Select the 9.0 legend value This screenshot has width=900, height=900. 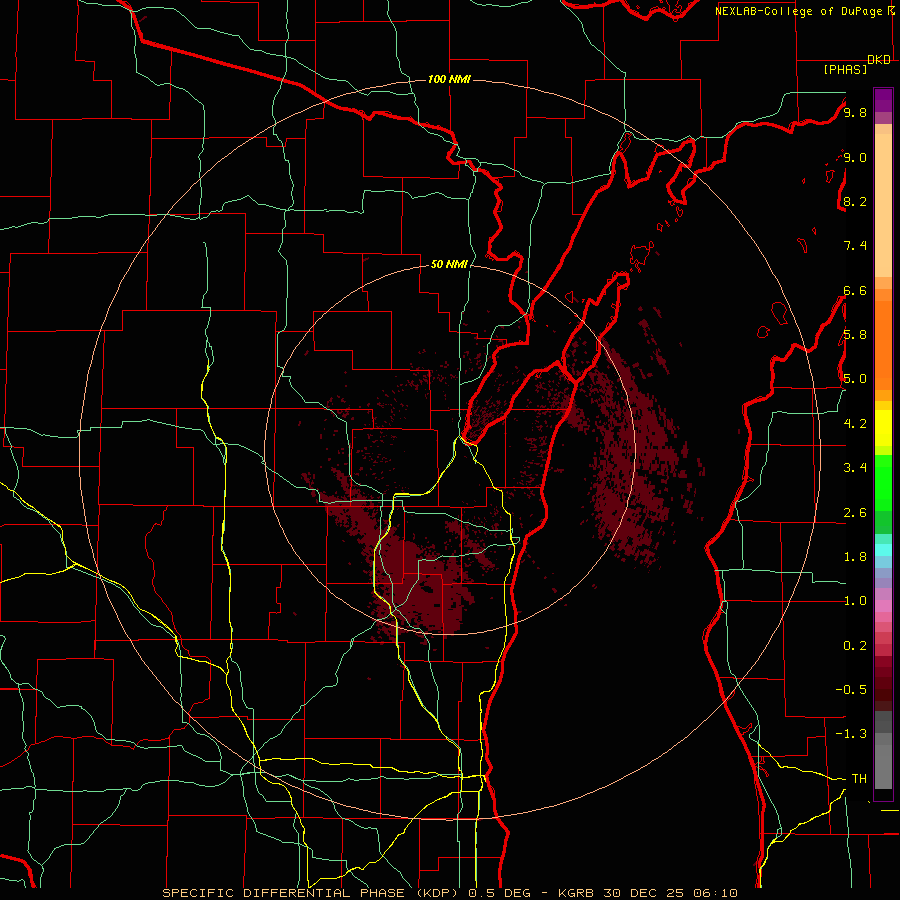[855, 157]
